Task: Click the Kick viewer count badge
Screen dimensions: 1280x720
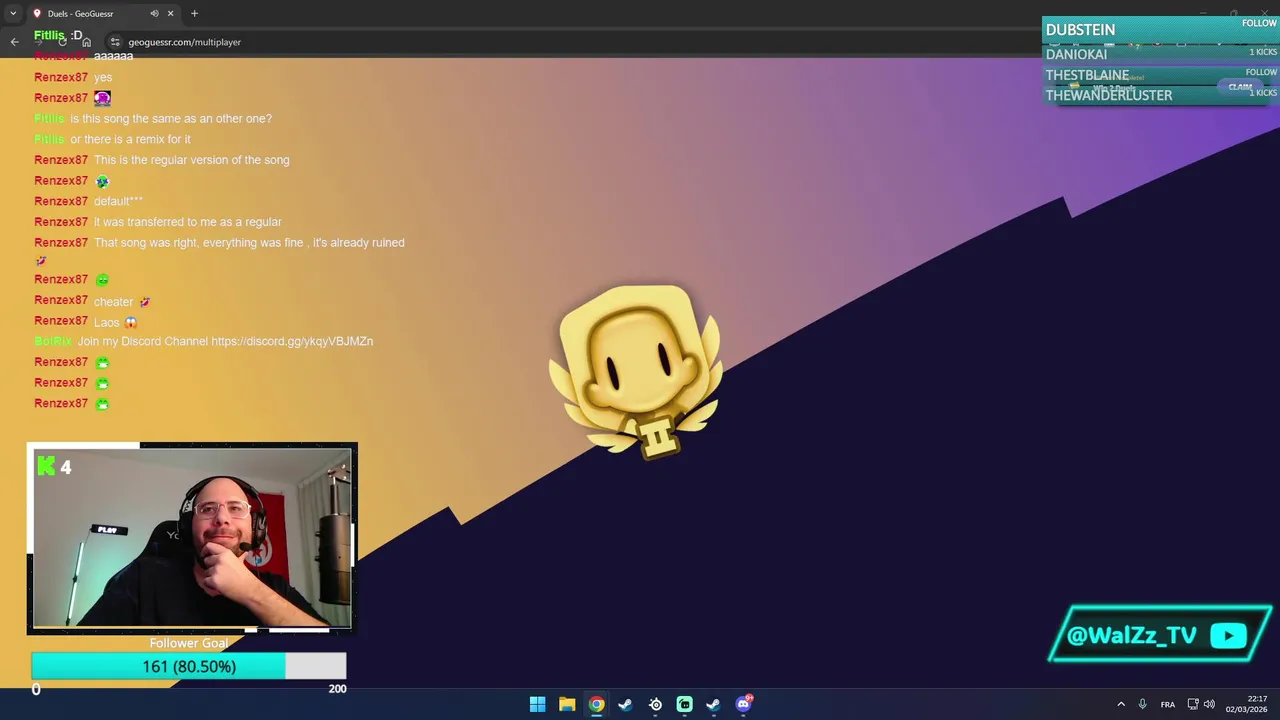Action: [x=54, y=466]
